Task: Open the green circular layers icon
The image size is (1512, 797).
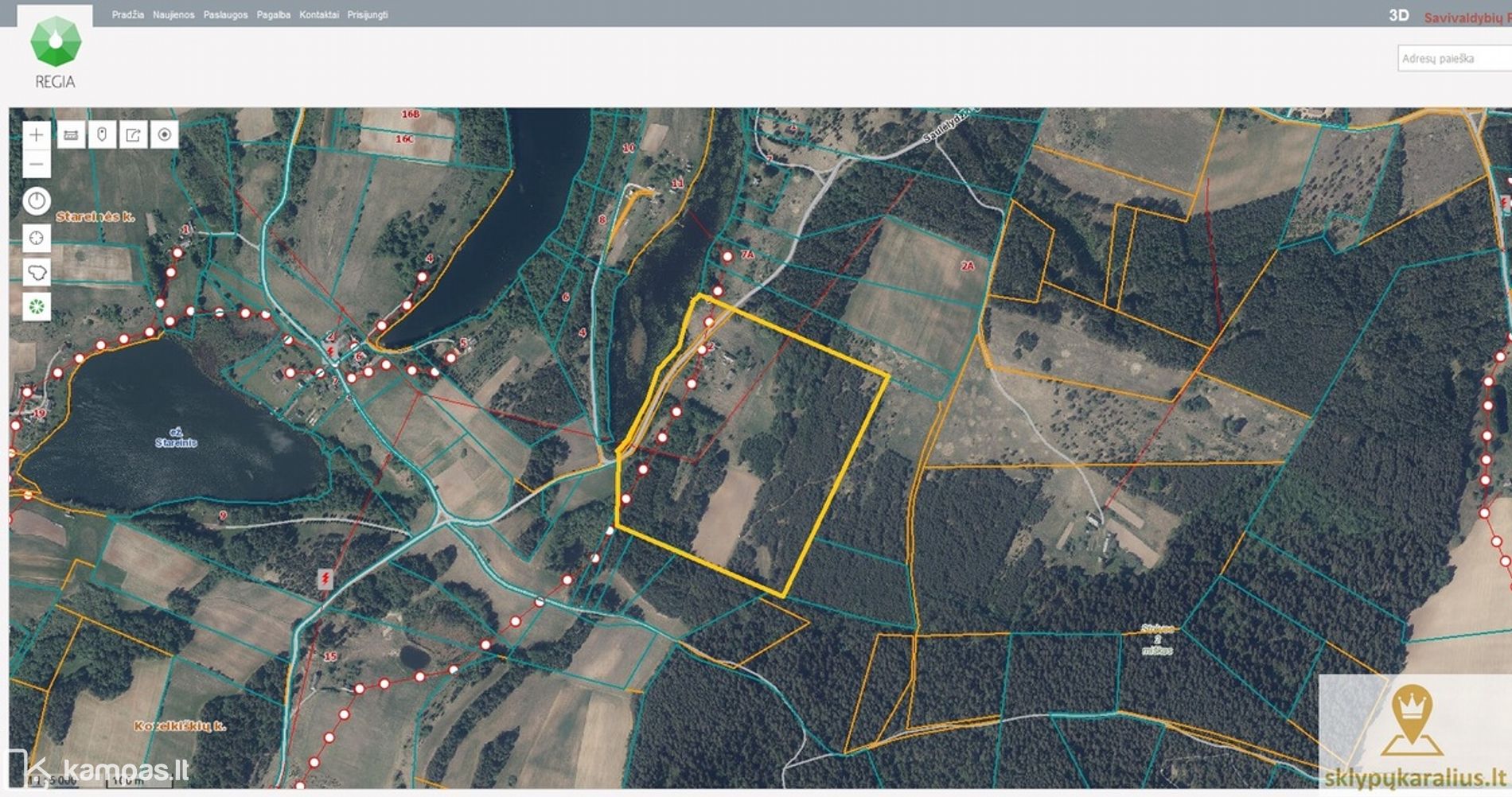Action: click(x=37, y=307)
